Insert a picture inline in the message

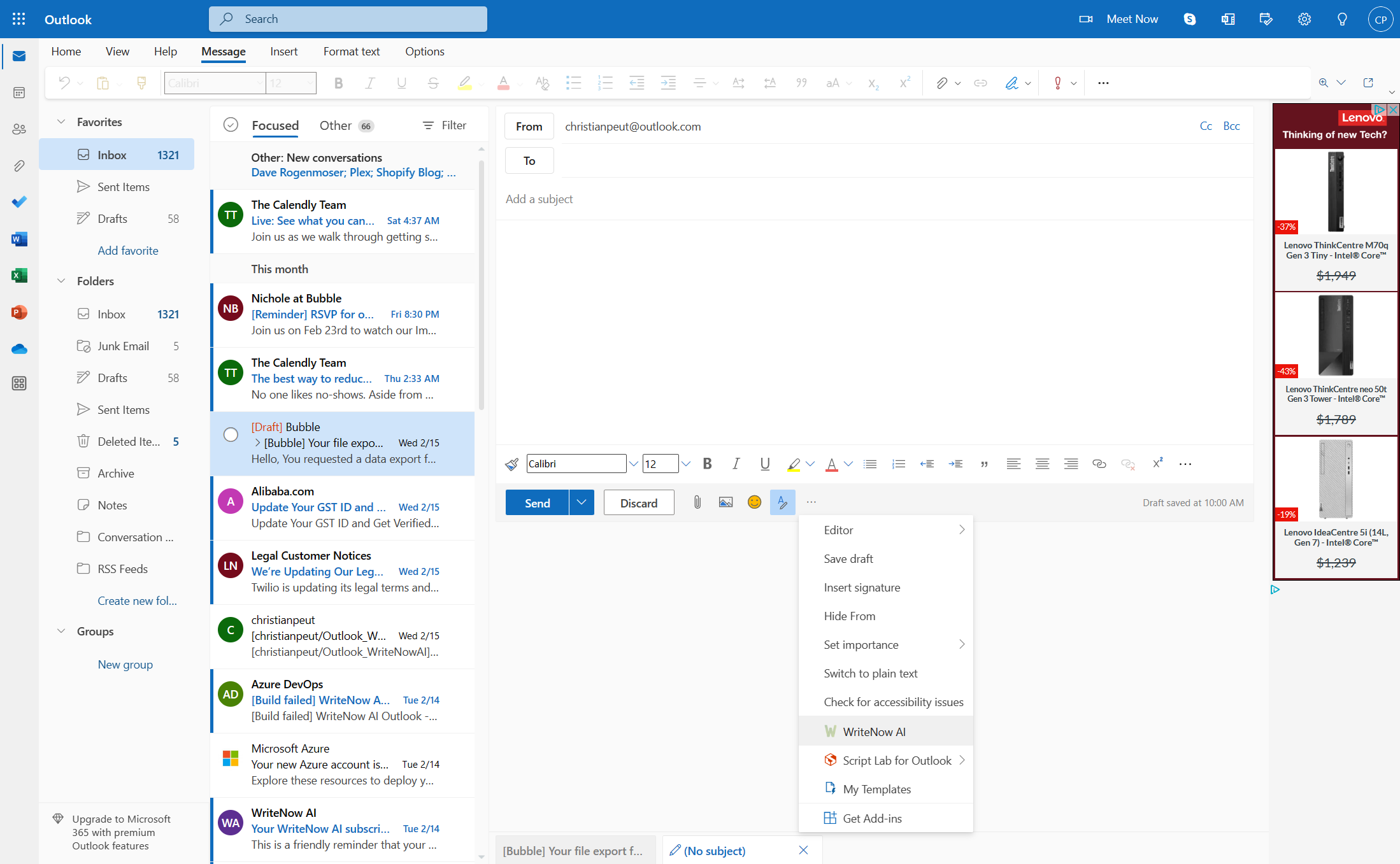click(725, 502)
